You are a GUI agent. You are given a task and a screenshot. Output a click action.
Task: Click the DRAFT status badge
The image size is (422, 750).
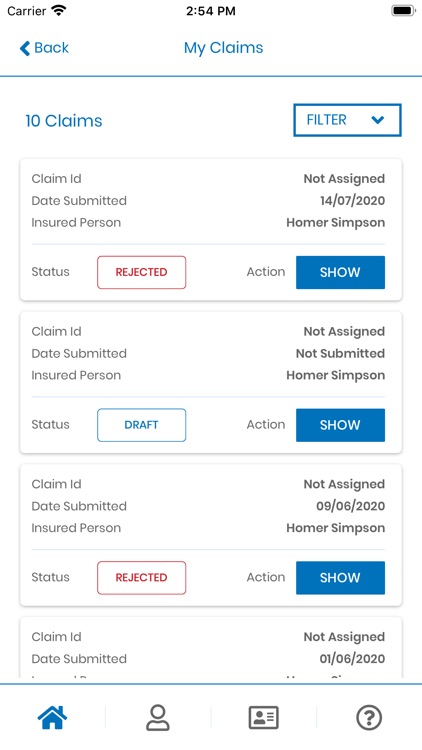(x=142, y=425)
